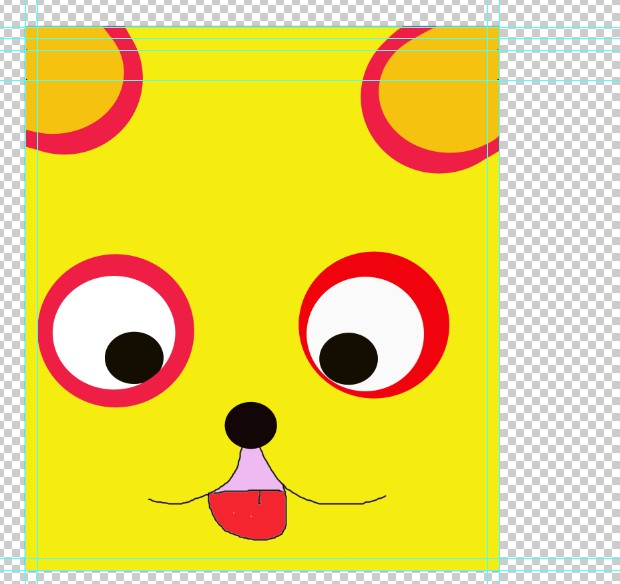Click the vertical dividing line inside tongue

260,497
